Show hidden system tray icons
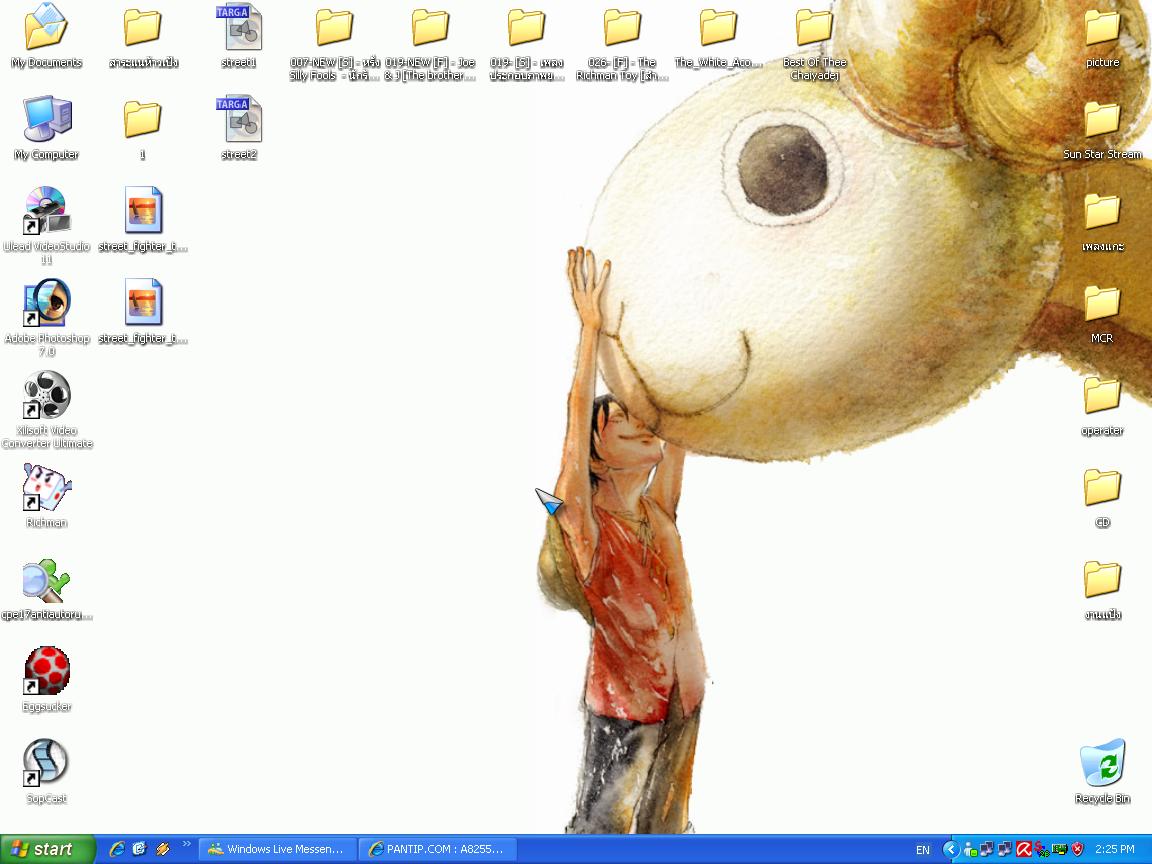The width and height of the screenshot is (1152, 864). pos(951,849)
